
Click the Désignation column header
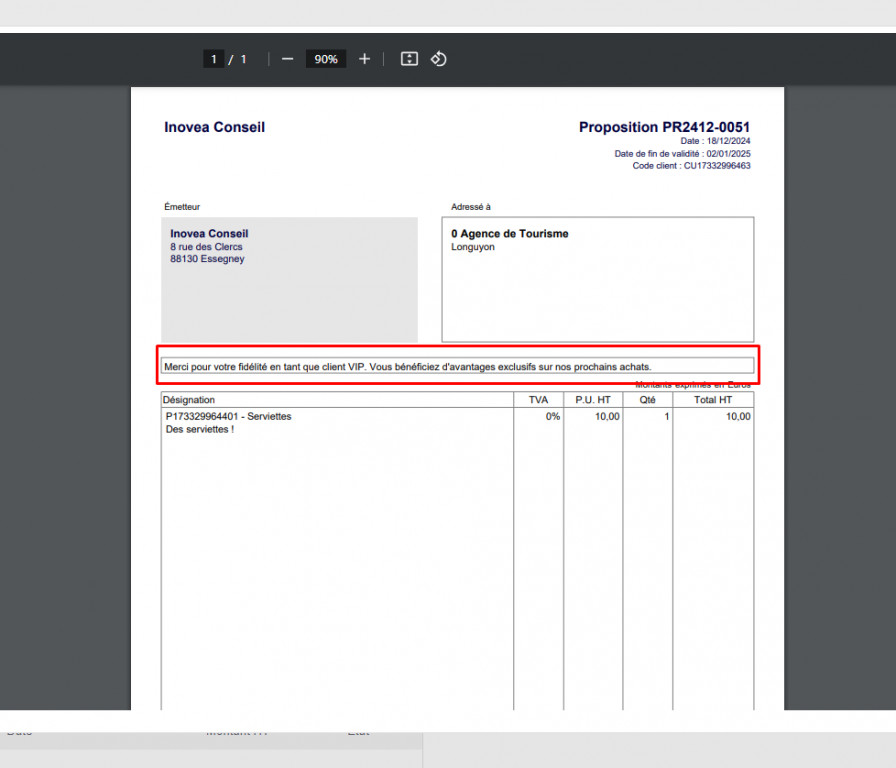click(x=189, y=400)
